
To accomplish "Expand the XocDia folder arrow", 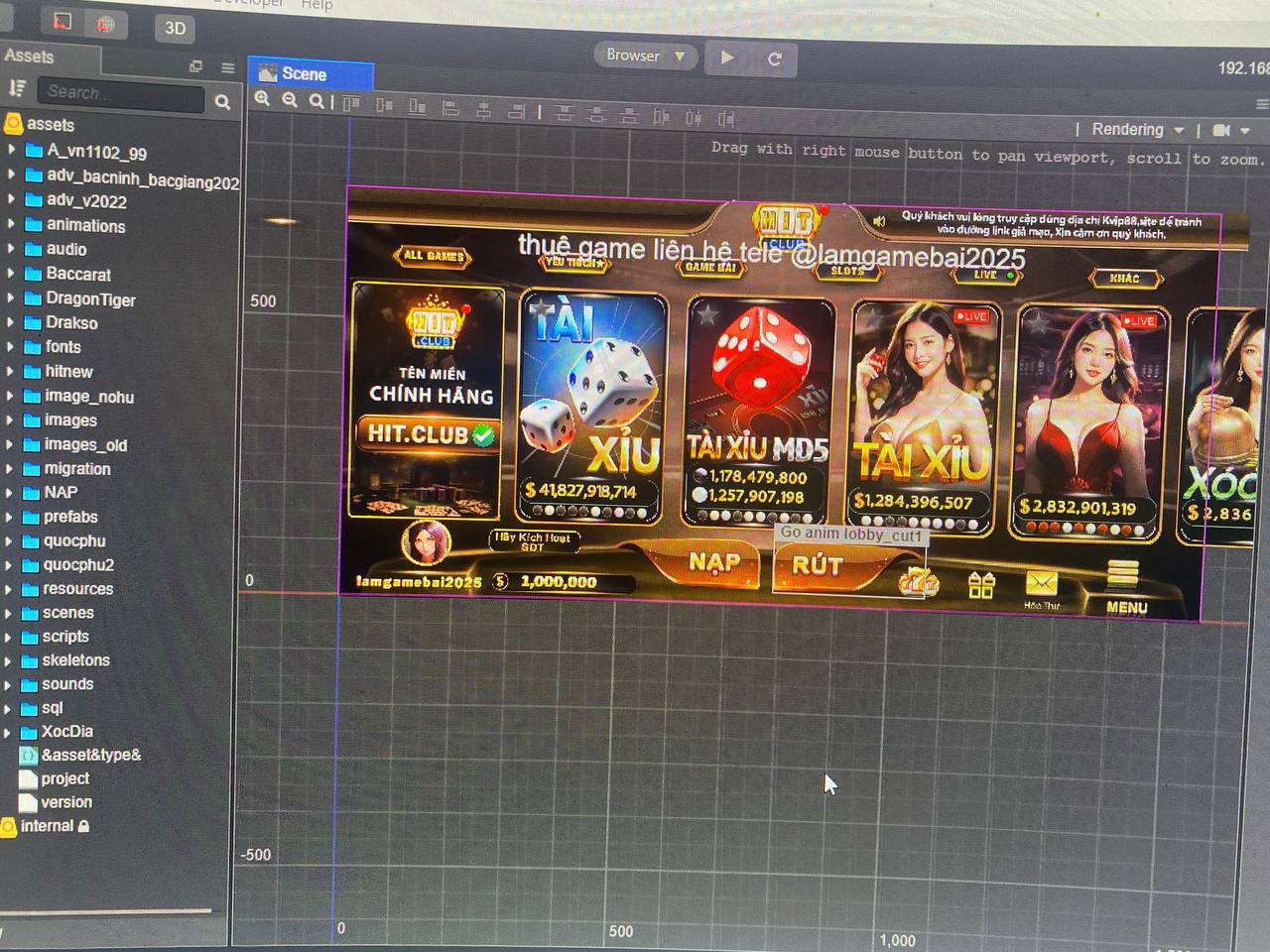I will coord(8,733).
